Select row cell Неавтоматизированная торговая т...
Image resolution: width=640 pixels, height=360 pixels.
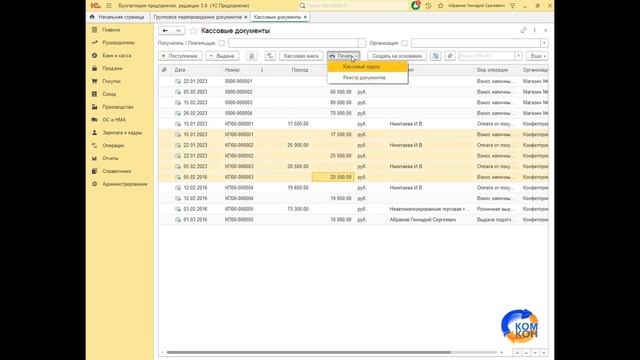pos(429,209)
